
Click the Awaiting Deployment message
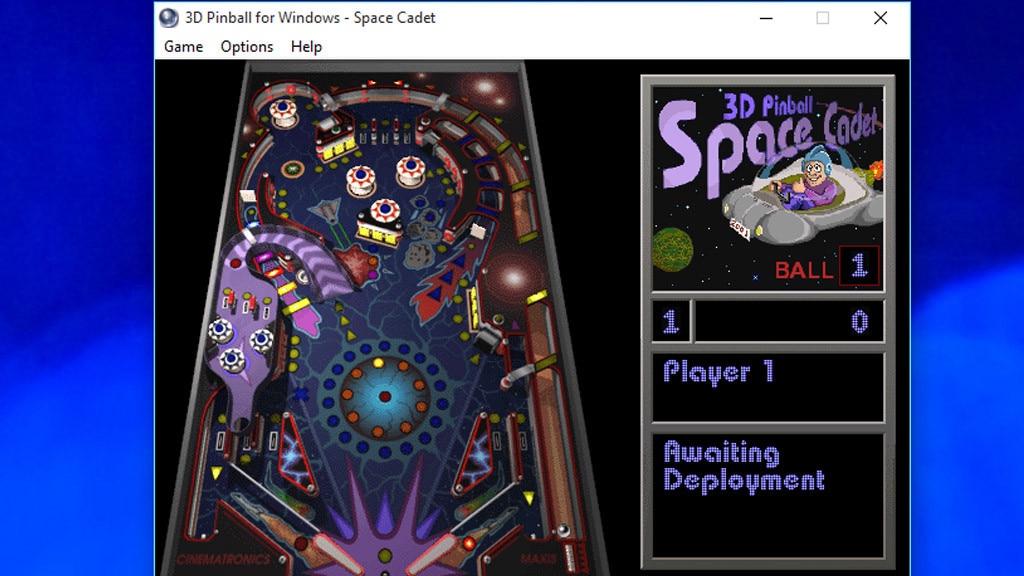click(744, 466)
